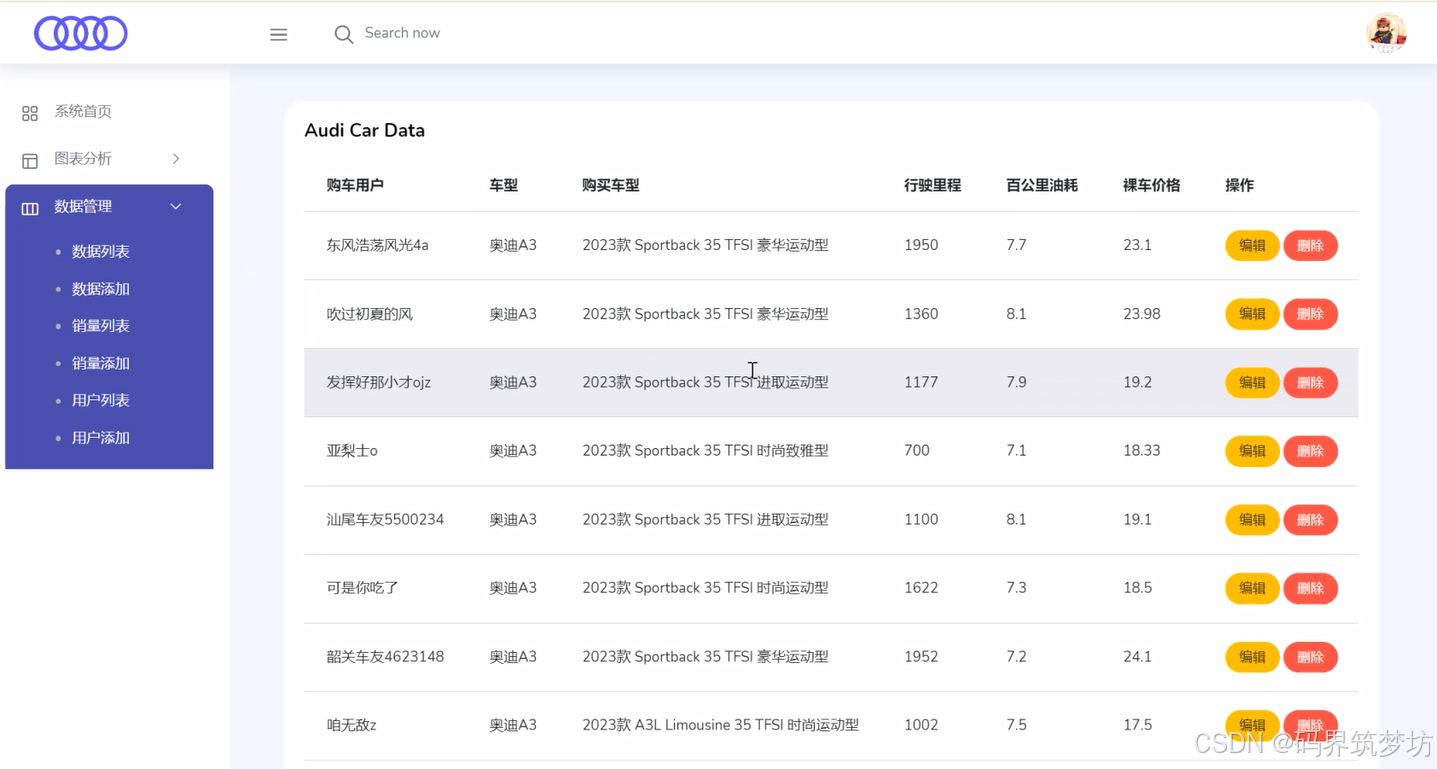Open the 图表分析 menu
1437x769 pixels.
83,158
